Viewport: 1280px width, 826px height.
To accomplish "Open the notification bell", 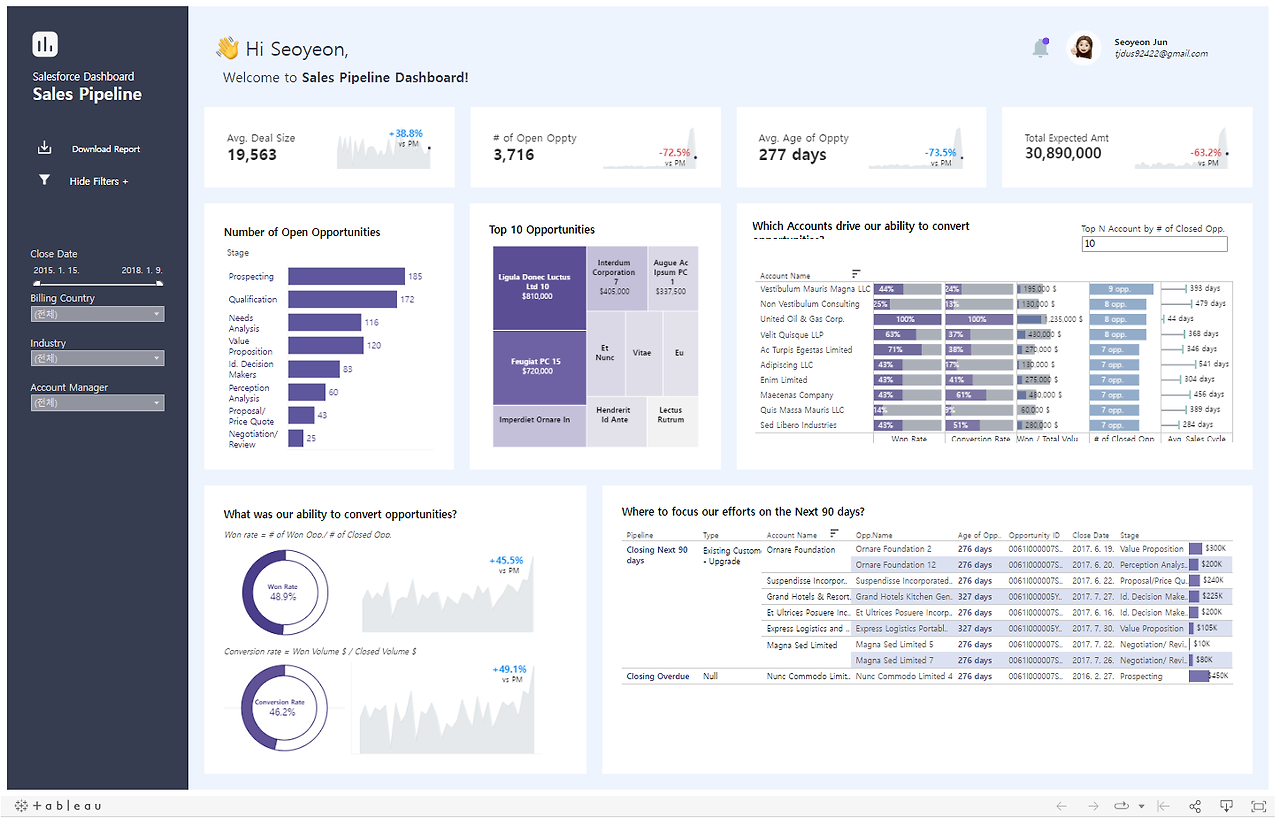I will [1040, 47].
